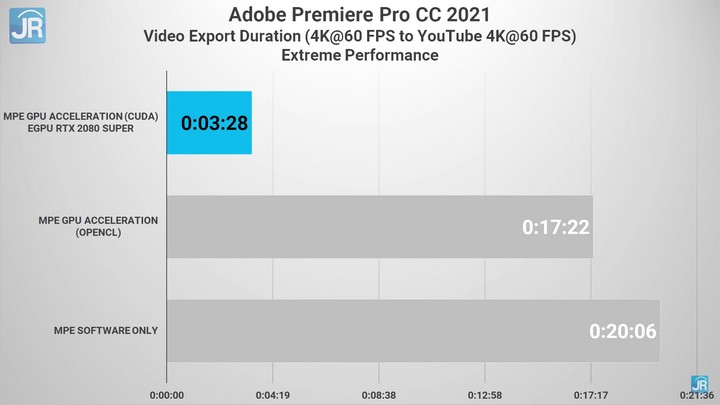
Task: Click the 0:03:28 data label
Action: point(214,124)
